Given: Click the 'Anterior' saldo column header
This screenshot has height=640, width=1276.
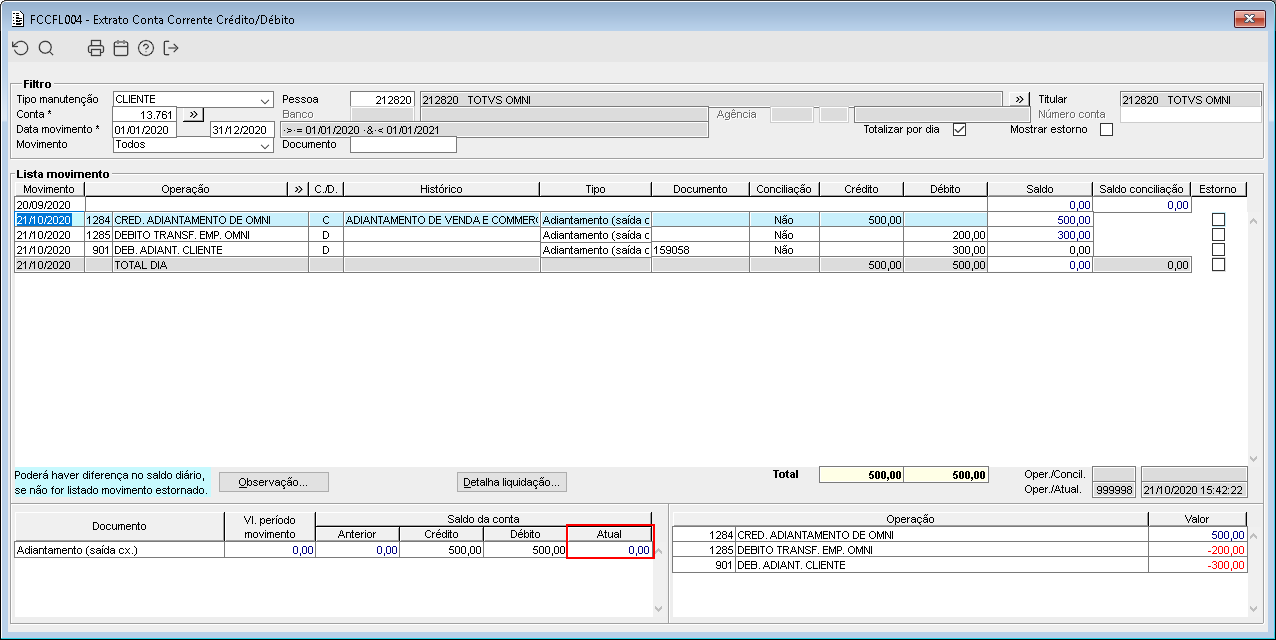Looking at the screenshot, I should pos(357,534).
